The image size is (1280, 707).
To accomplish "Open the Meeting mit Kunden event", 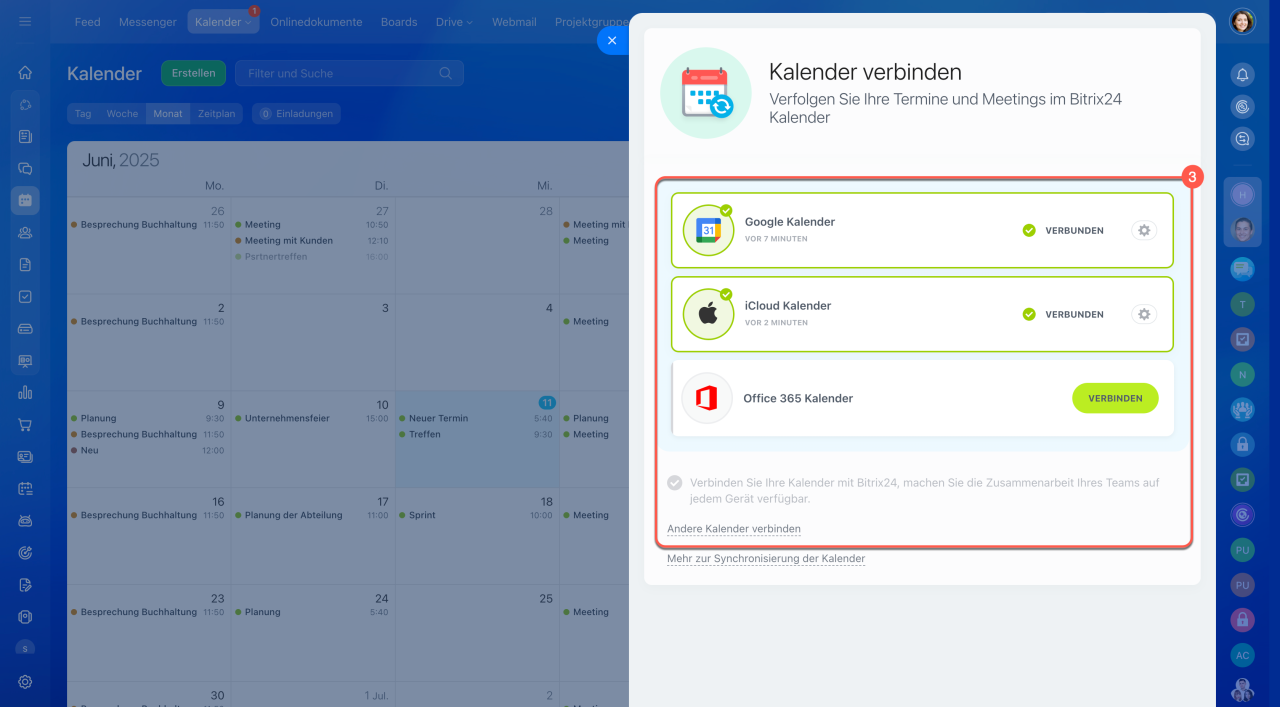I will 312,241.
